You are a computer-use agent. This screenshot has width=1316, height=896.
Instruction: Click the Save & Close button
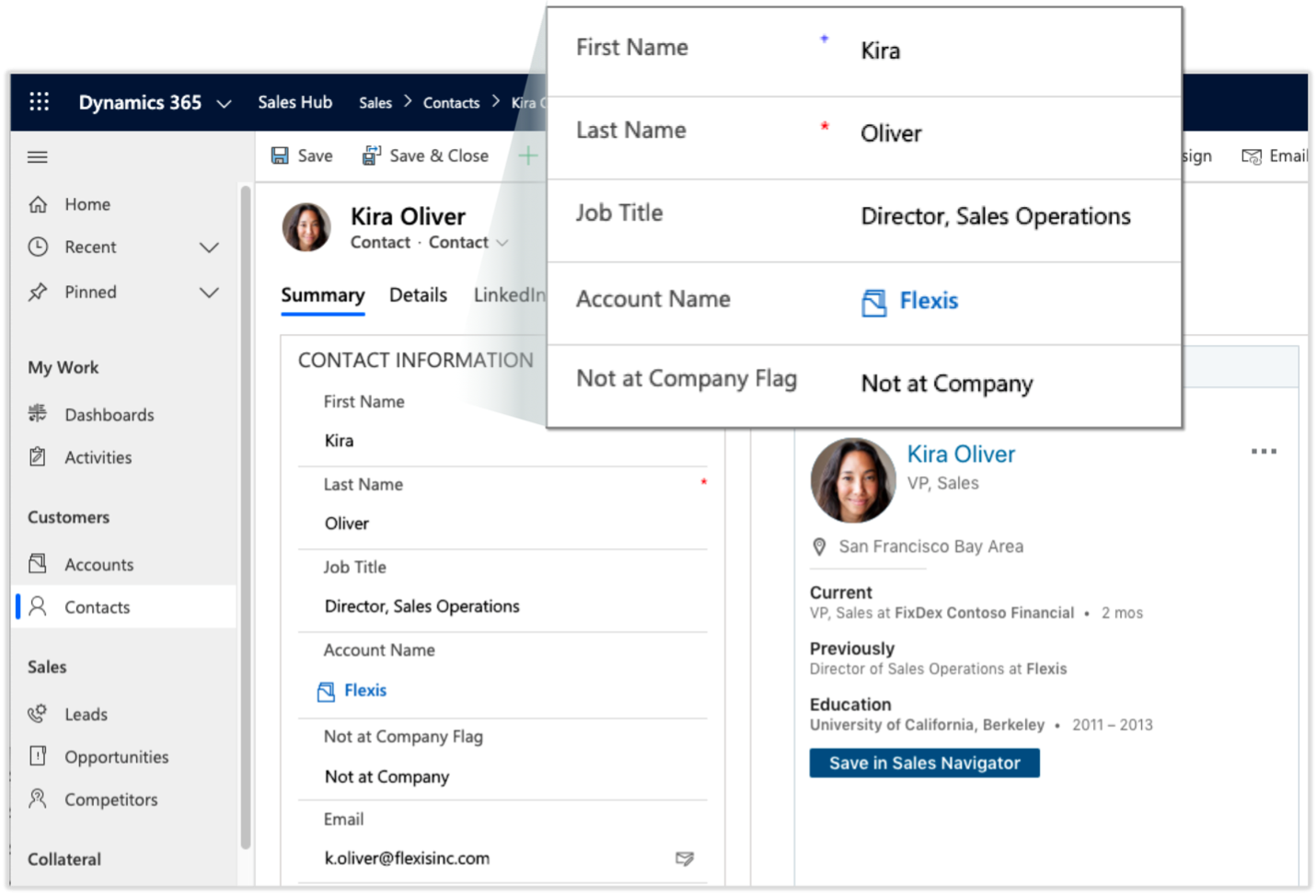(x=425, y=155)
